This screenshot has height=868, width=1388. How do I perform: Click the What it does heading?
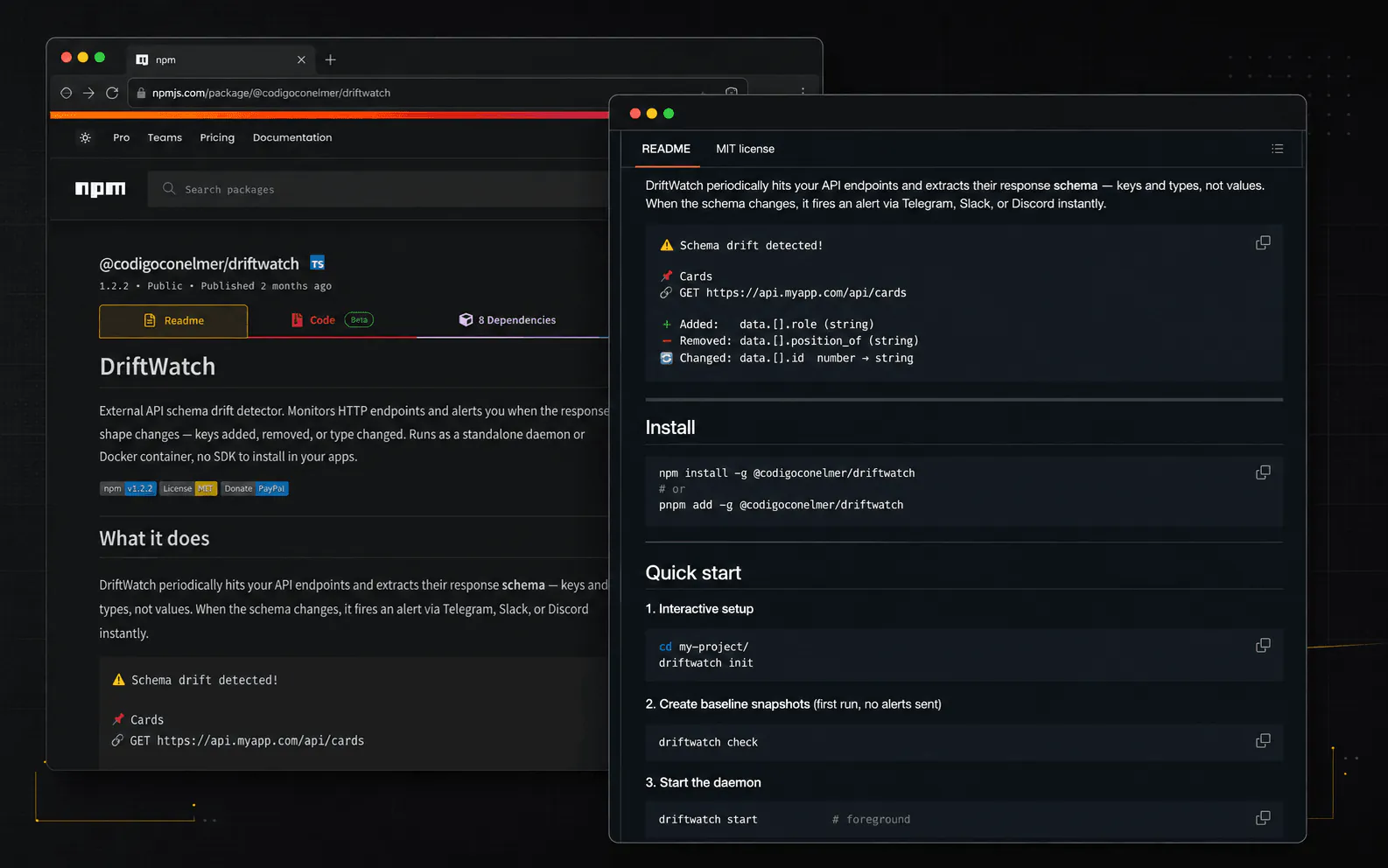(x=154, y=538)
